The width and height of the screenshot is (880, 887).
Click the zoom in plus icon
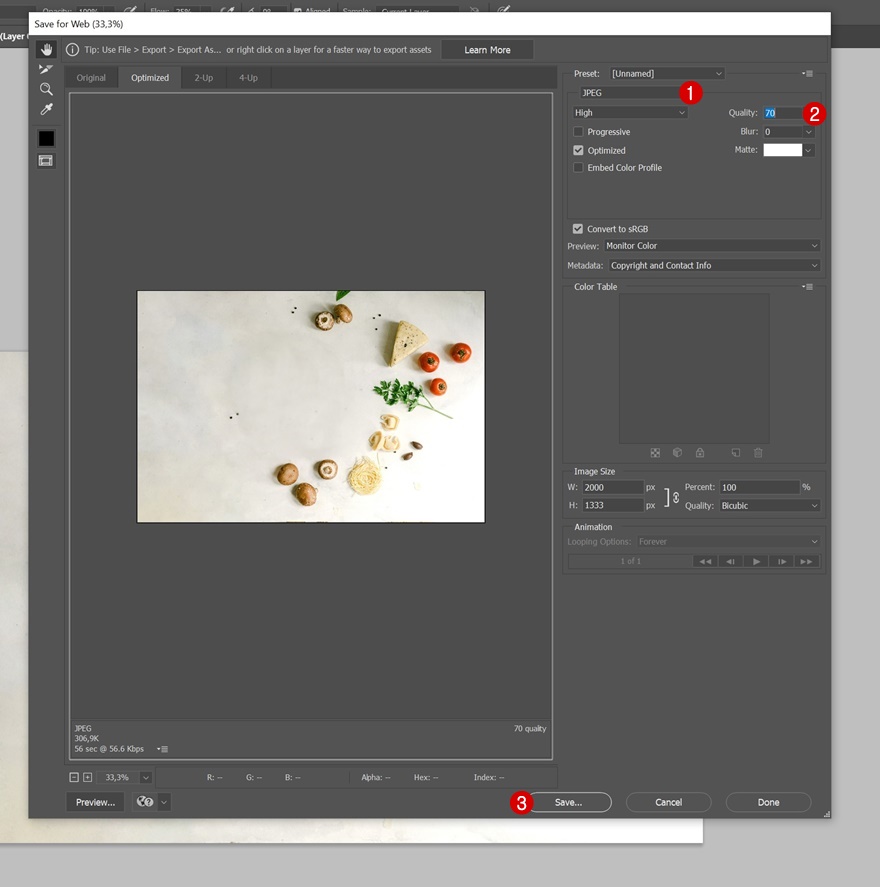point(87,777)
